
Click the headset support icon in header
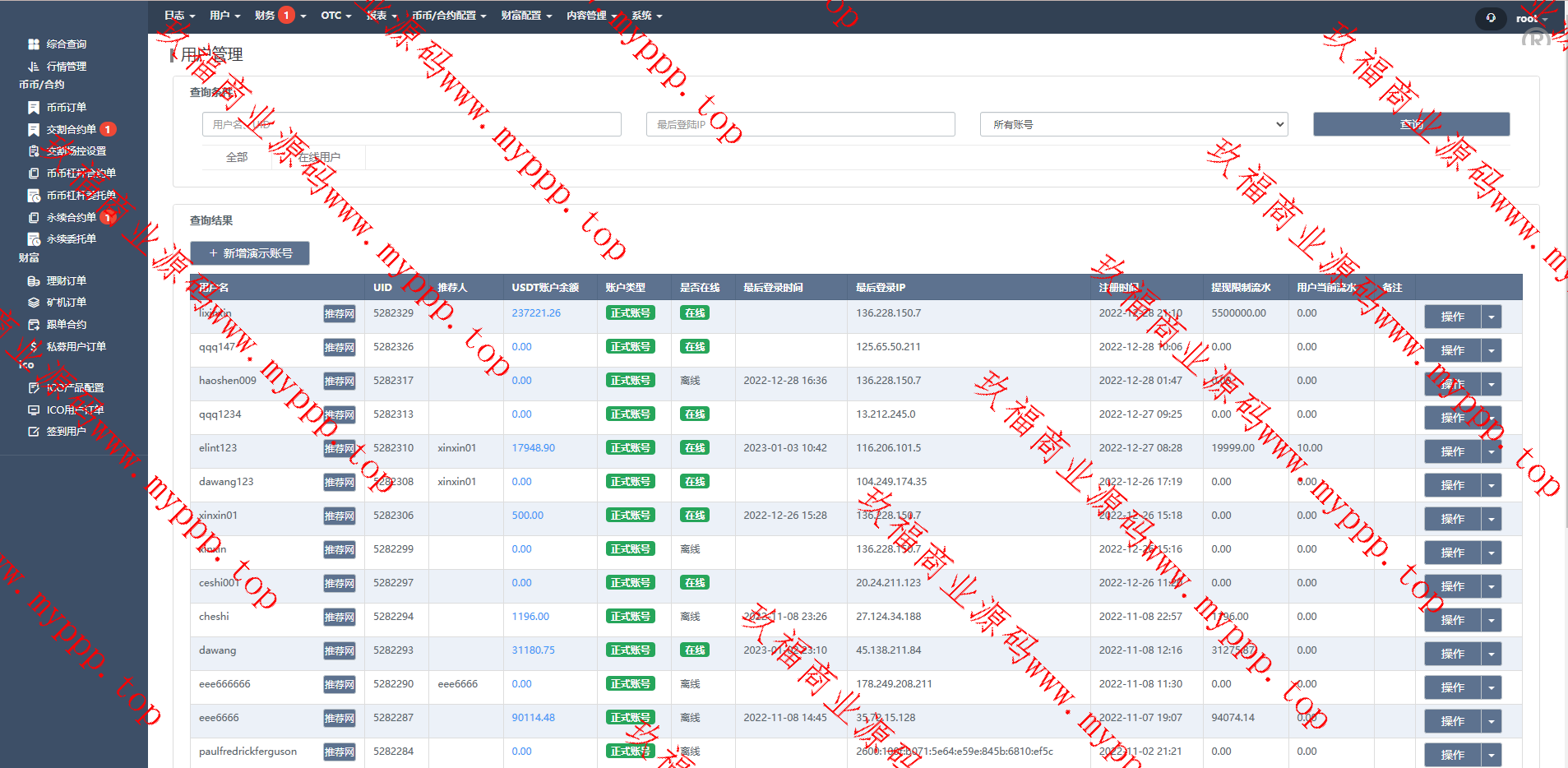pyautogui.click(x=1491, y=18)
